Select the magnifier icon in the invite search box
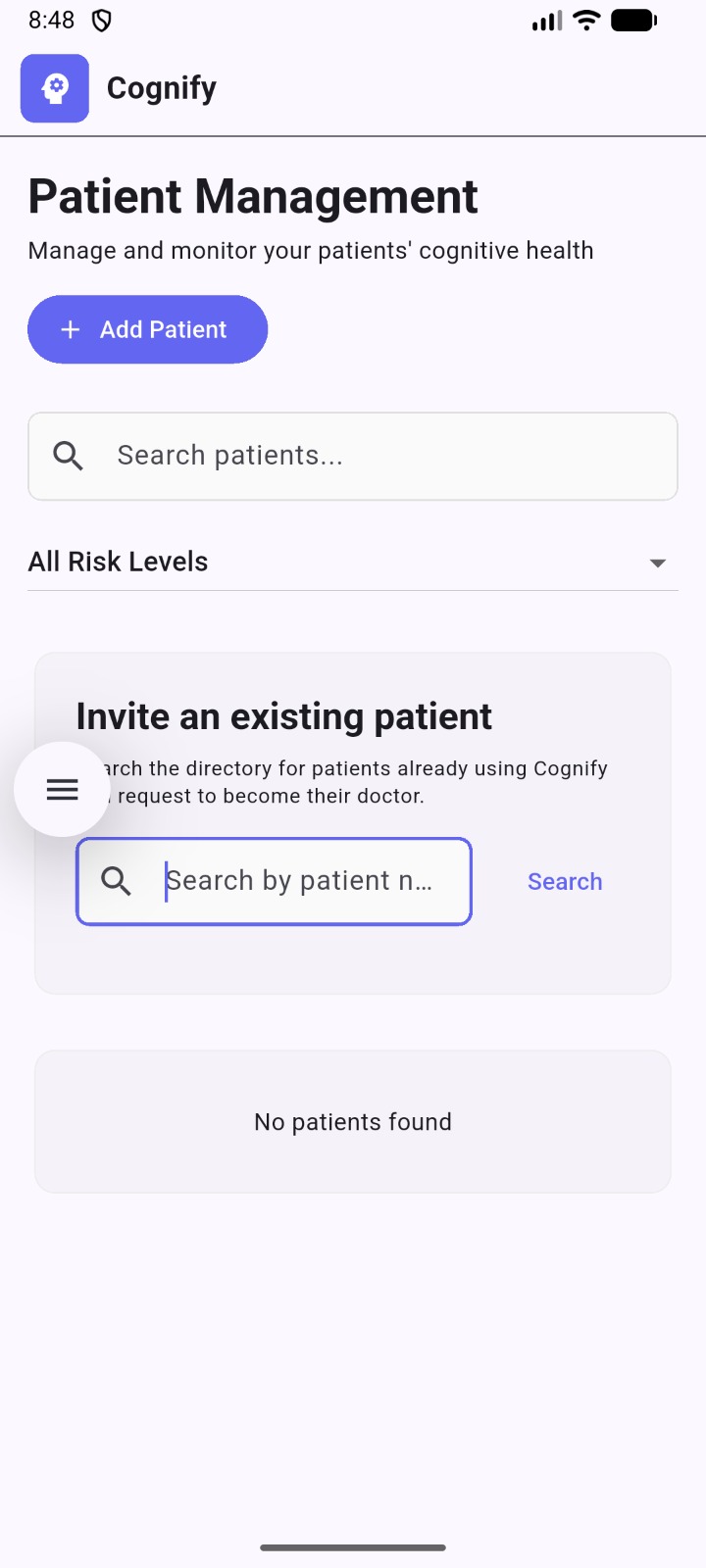706x1568 pixels. [117, 881]
